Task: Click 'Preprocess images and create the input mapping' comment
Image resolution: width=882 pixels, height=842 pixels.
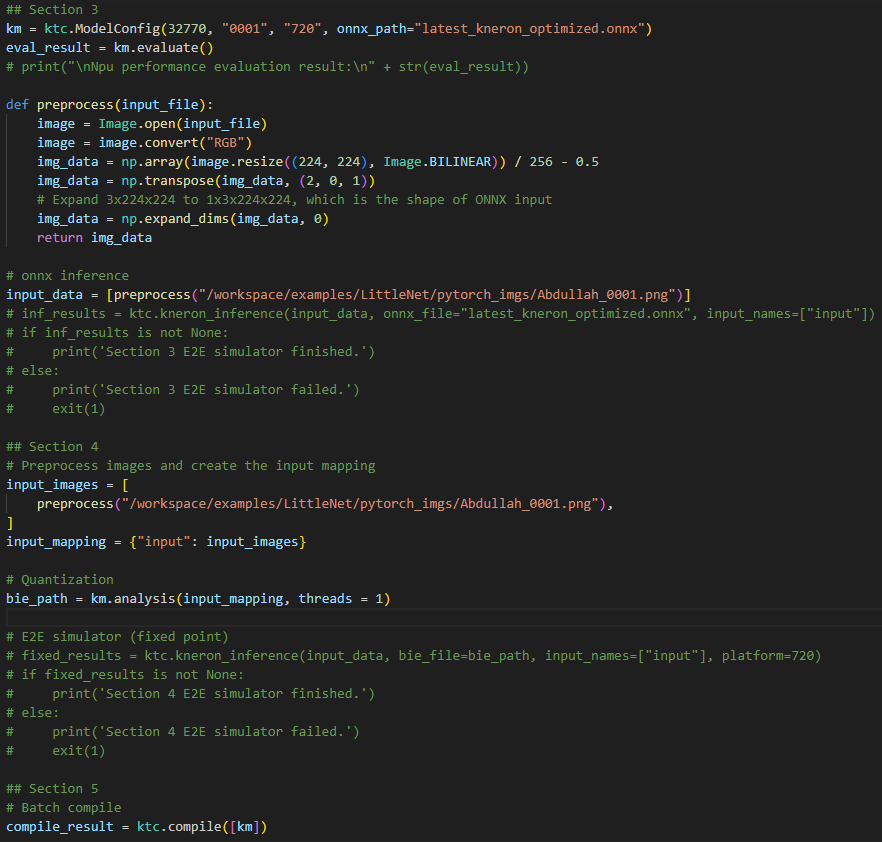Action: point(191,466)
